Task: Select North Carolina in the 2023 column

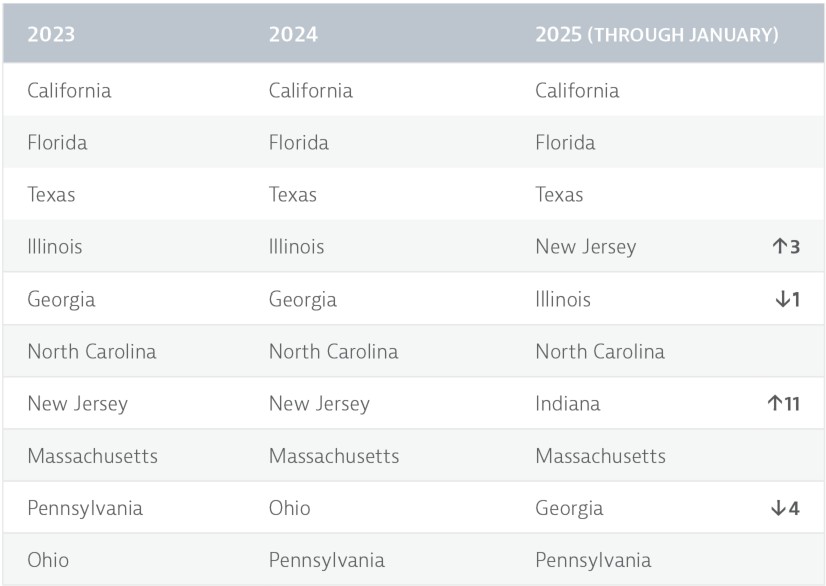Action: [x=92, y=351]
